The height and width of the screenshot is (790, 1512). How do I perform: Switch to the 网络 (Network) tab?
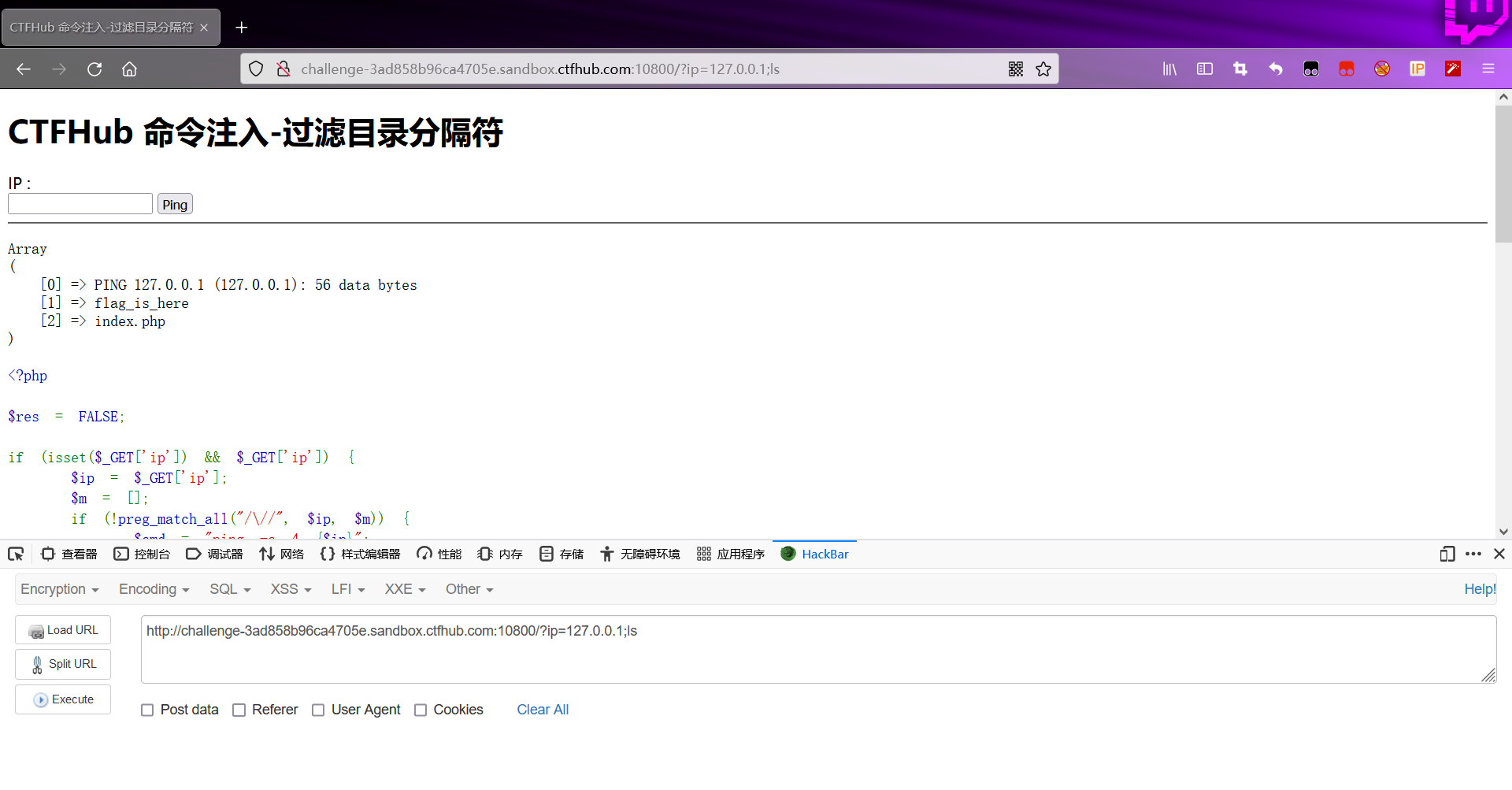[x=281, y=554]
